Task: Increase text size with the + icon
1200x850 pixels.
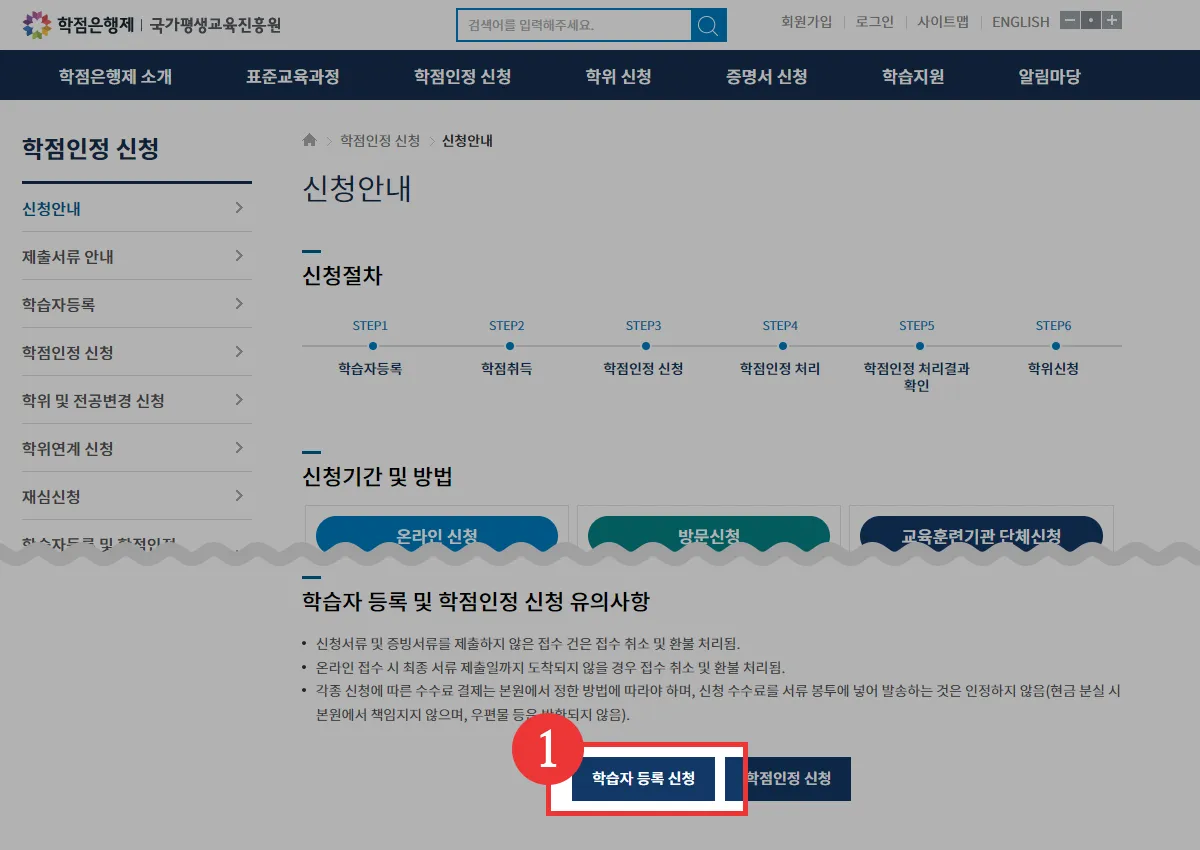Action: pyautogui.click(x=1112, y=19)
